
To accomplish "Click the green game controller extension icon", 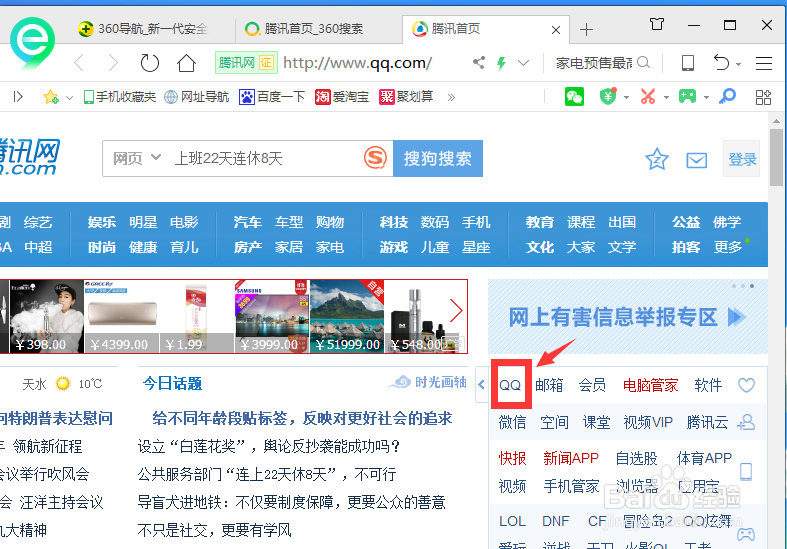I will pos(688,96).
